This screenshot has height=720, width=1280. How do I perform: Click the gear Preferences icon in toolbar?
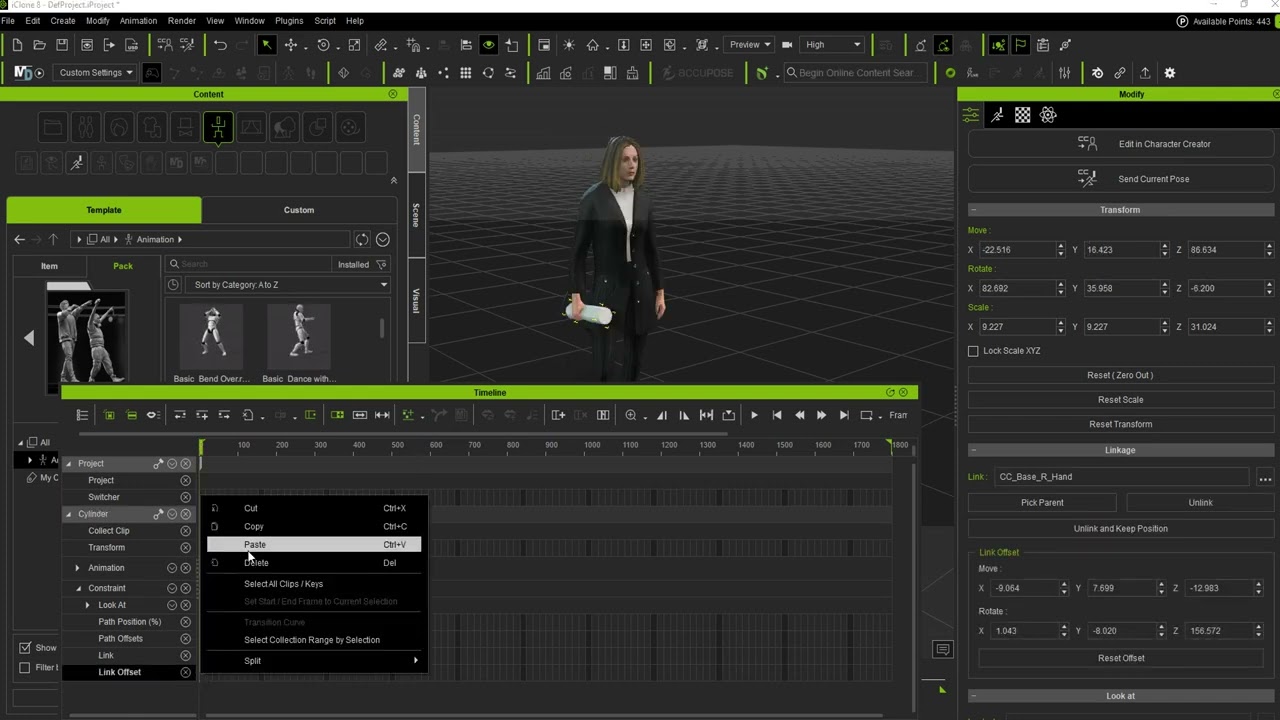pos(1169,73)
